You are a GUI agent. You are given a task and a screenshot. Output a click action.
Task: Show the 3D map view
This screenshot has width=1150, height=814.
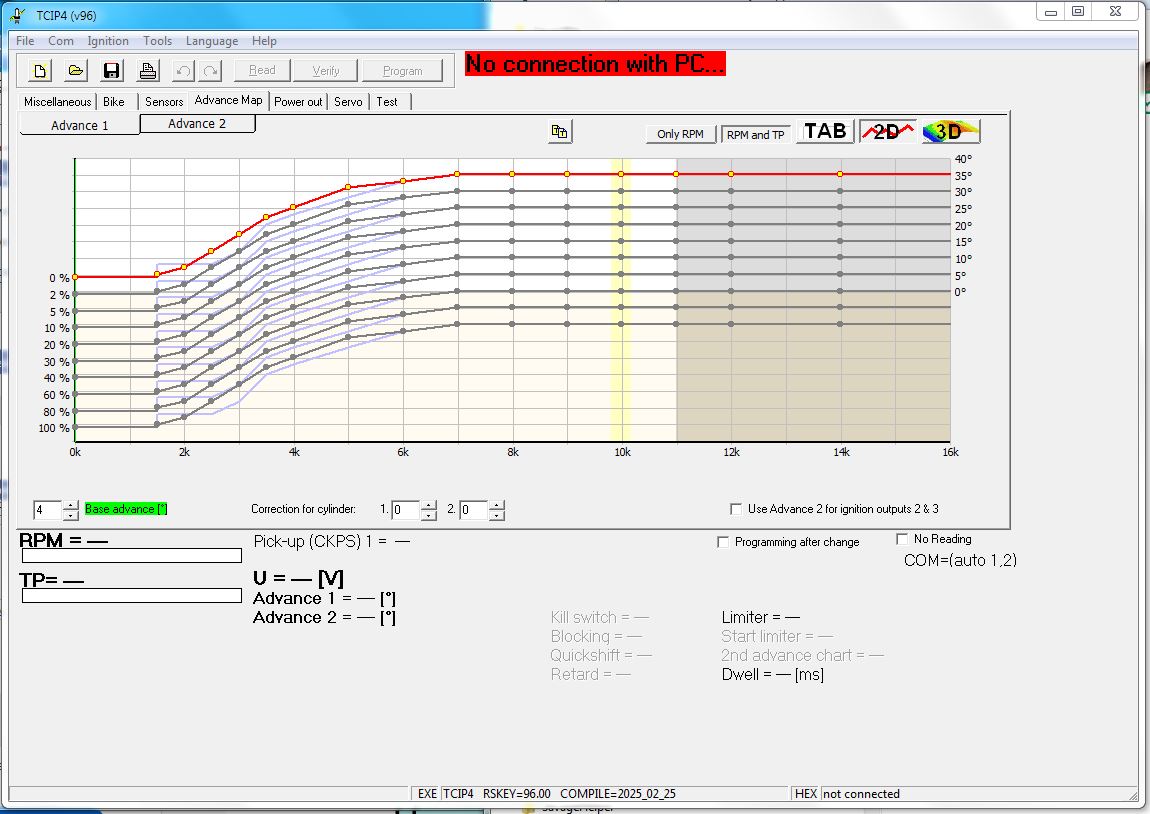point(949,131)
